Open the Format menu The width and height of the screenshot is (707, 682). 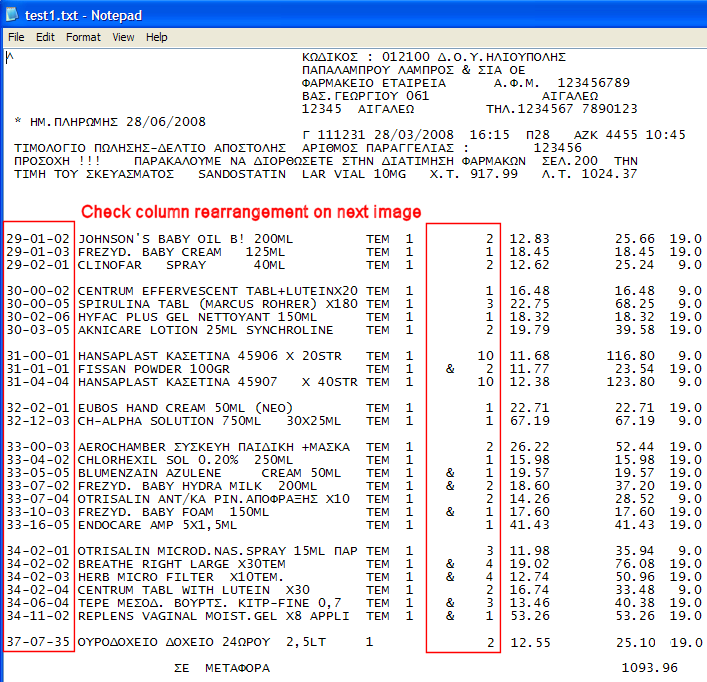(83, 37)
